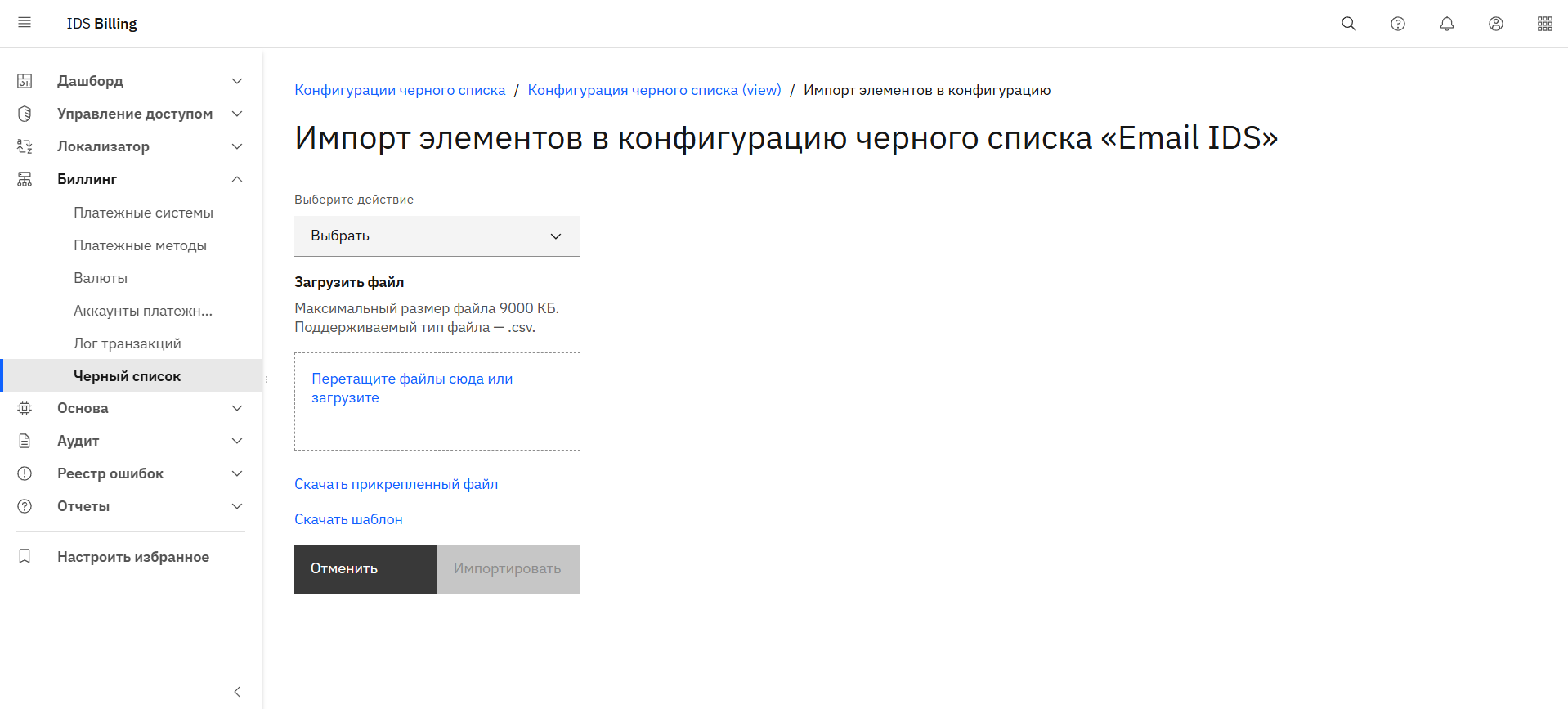
Task: Open the user profile icon
Action: (1496, 24)
